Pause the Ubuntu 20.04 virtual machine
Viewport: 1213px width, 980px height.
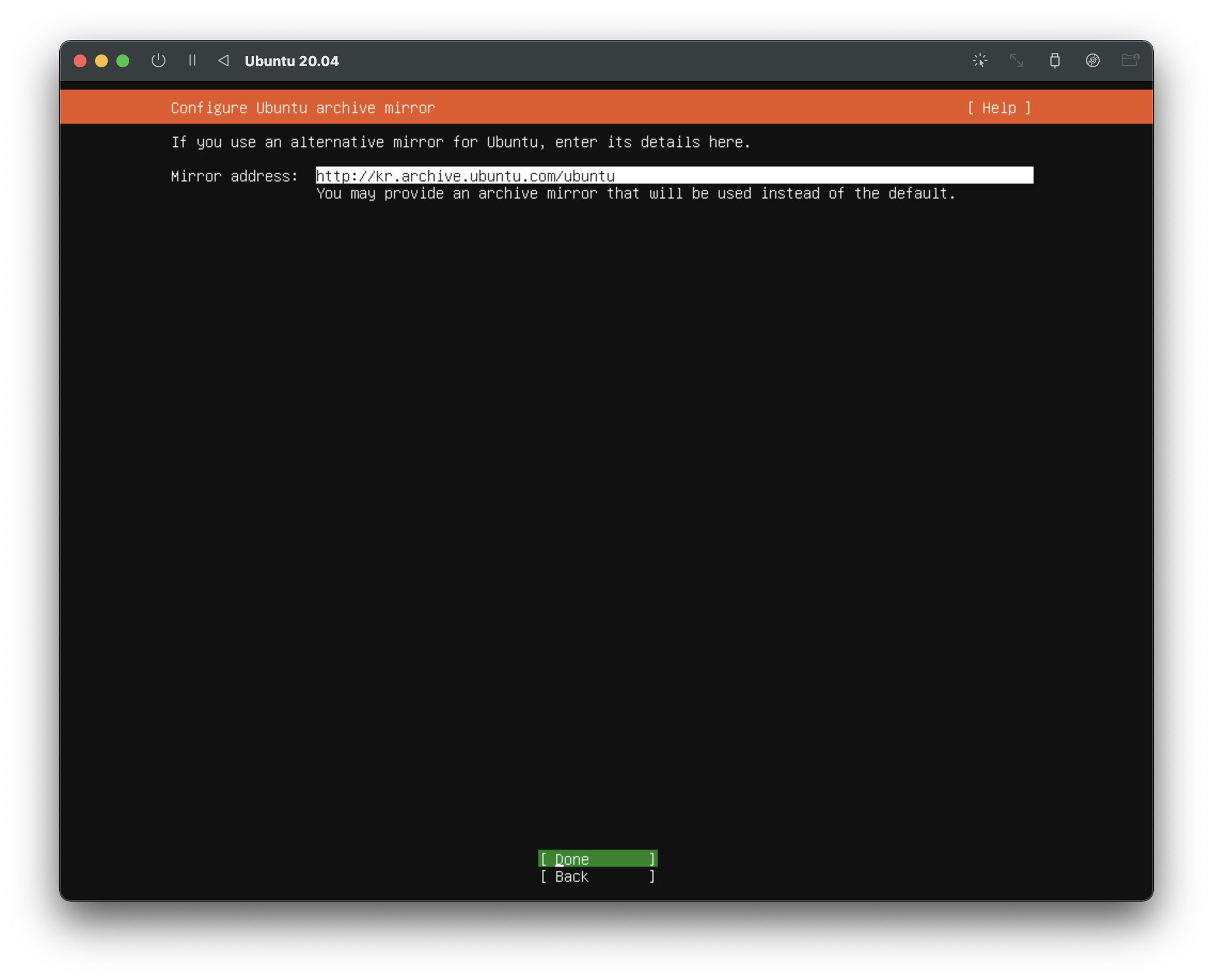pos(192,60)
